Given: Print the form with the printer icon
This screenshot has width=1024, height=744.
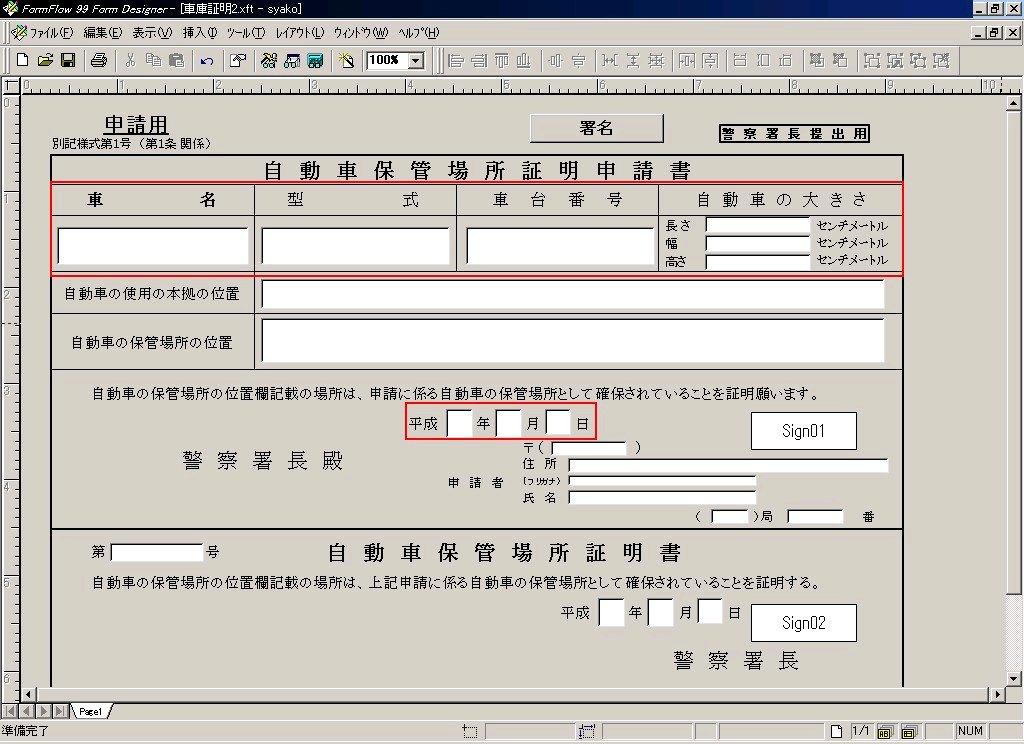Looking at the screenshot, I should pyautogui.click(x=99, y=61).
